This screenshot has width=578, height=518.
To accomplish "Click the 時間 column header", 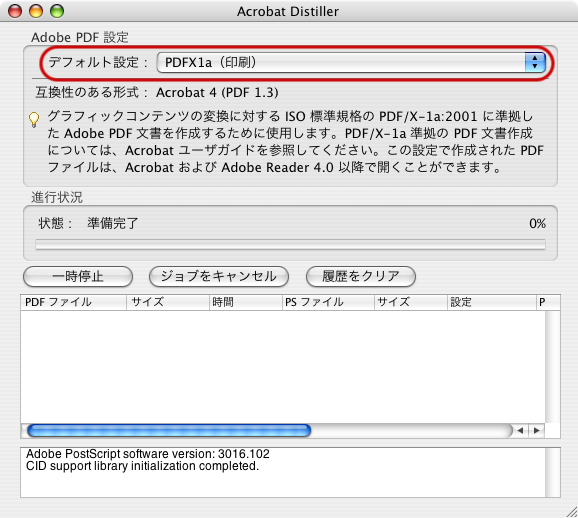I will tap(246, 302).
